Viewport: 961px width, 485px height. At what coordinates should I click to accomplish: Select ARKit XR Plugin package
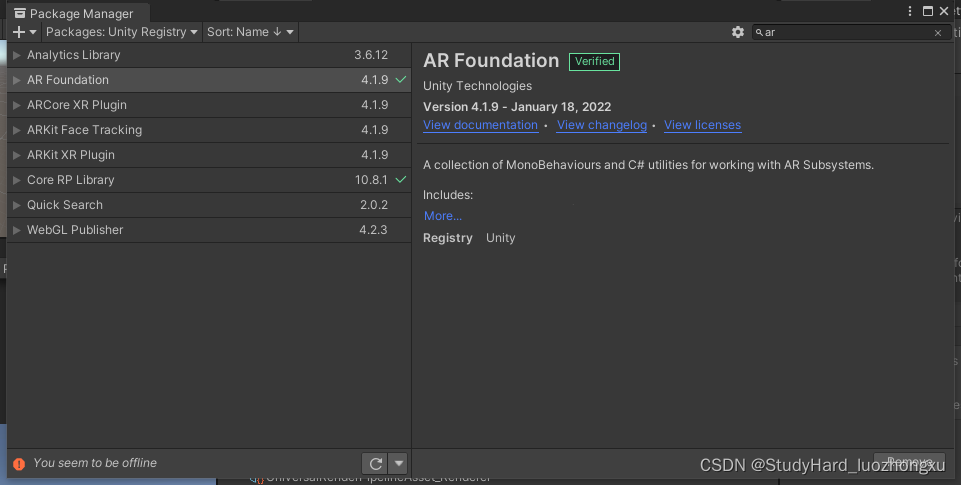click(209, 155)
